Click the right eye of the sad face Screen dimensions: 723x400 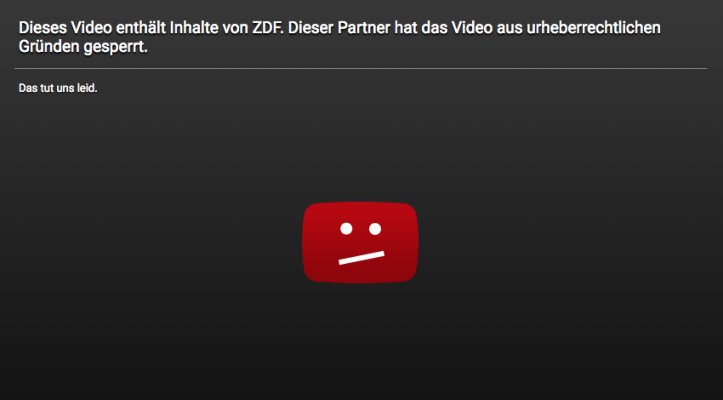point(375,228)
